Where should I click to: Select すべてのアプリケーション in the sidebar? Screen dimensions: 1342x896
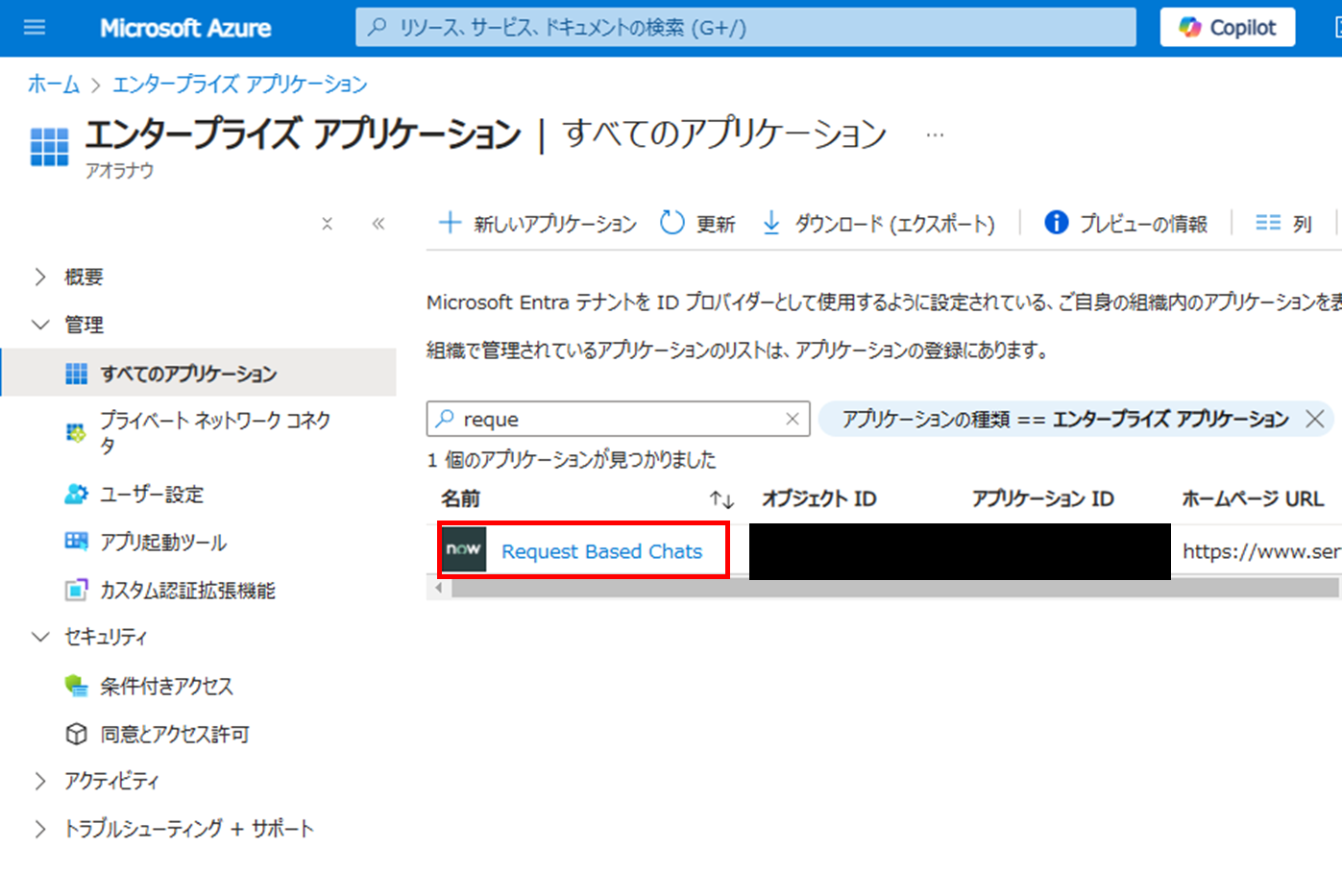[199, 373]
